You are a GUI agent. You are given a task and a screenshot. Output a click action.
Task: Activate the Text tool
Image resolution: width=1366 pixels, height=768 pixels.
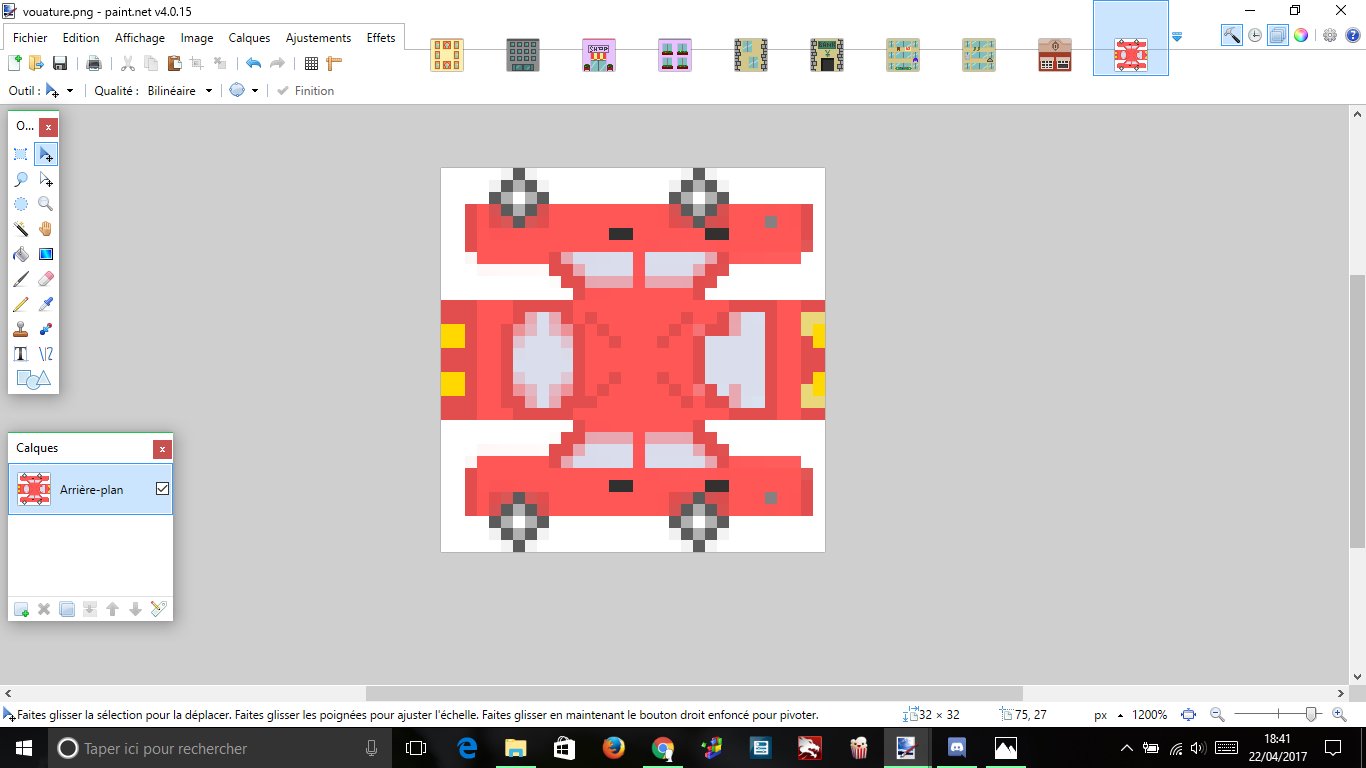pyautogui.click(x=20, y=354)
